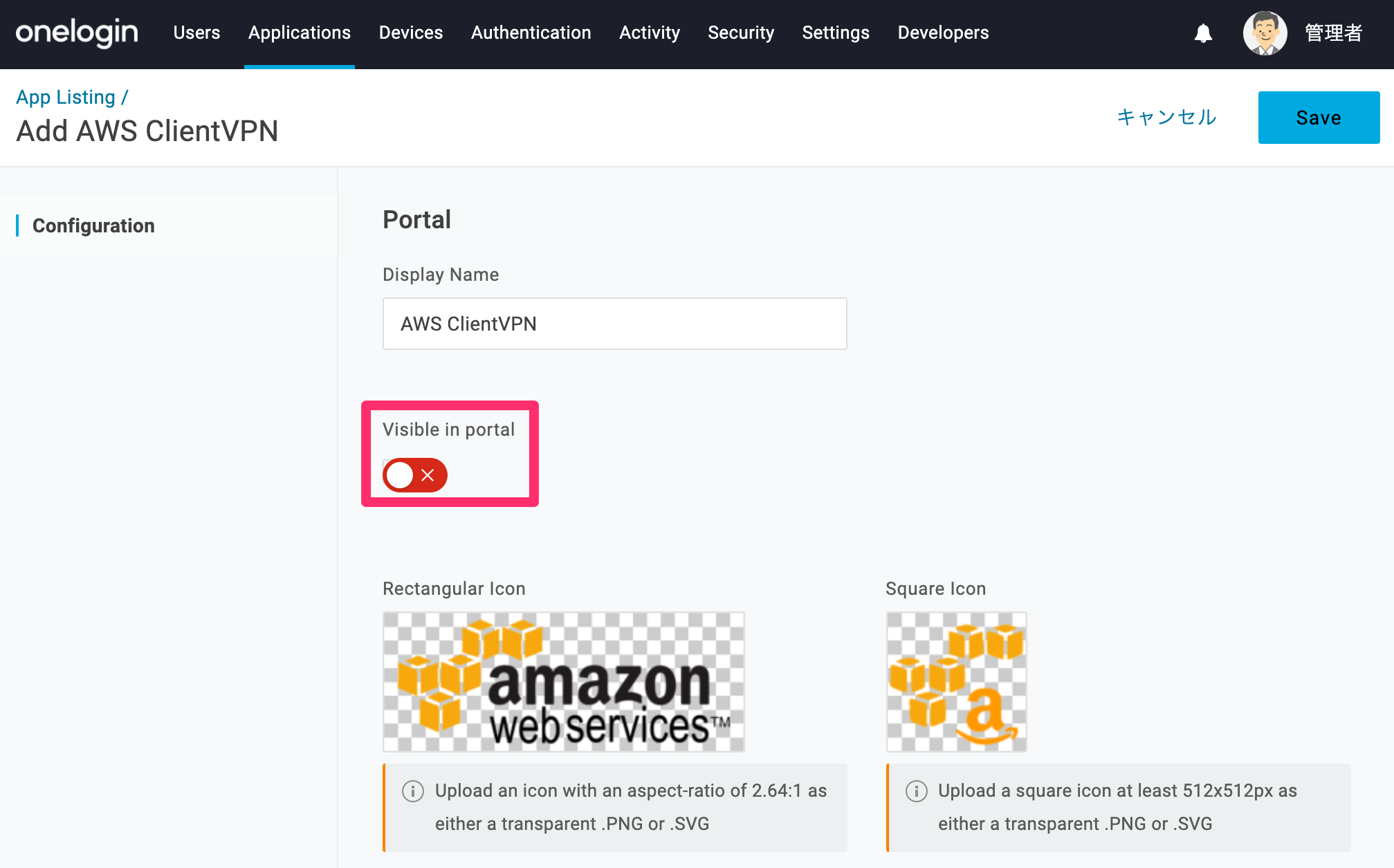The image size is (1394, 868).
Task: Click the Visible in portal label
Action: coord(449,430)
